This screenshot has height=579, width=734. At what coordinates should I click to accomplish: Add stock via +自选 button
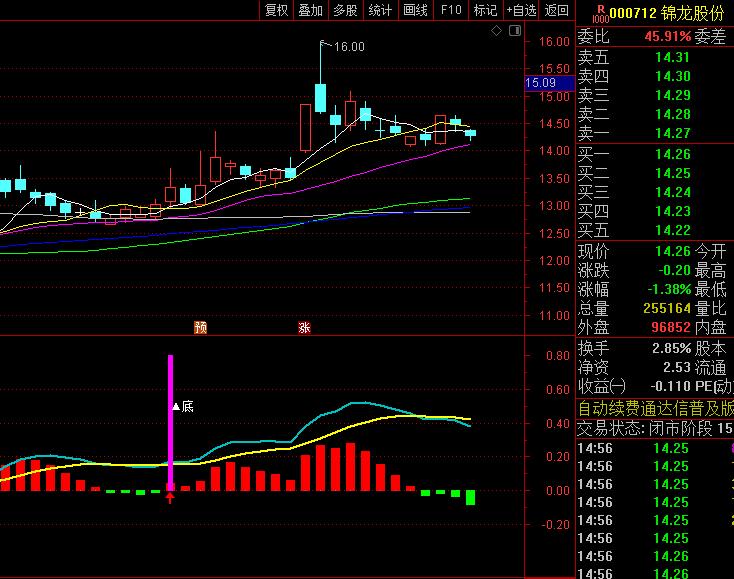[x=521, y=10]
